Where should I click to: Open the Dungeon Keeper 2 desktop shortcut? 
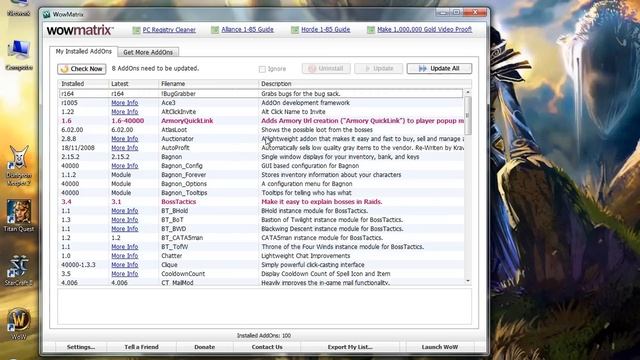point(19,165)
